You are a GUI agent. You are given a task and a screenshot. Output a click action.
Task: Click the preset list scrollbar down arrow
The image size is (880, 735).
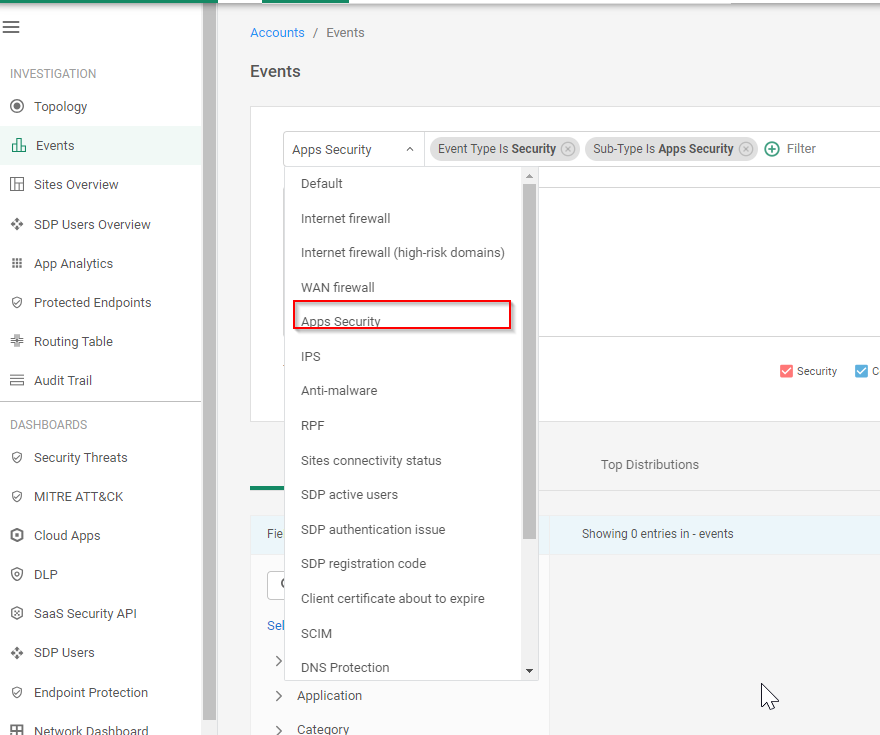pos(530,671)
